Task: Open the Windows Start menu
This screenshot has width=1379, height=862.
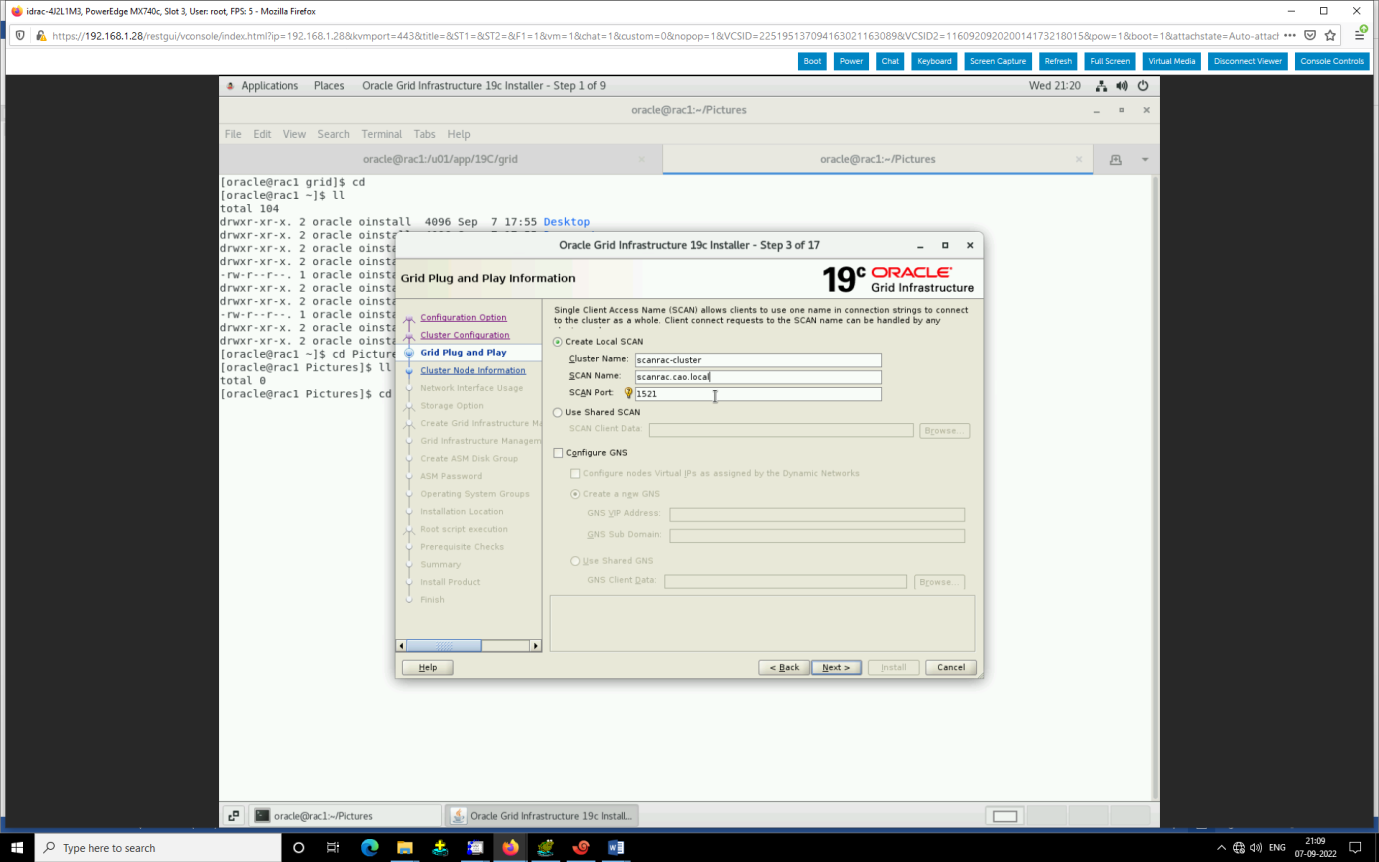Action: tap(17, 848)
